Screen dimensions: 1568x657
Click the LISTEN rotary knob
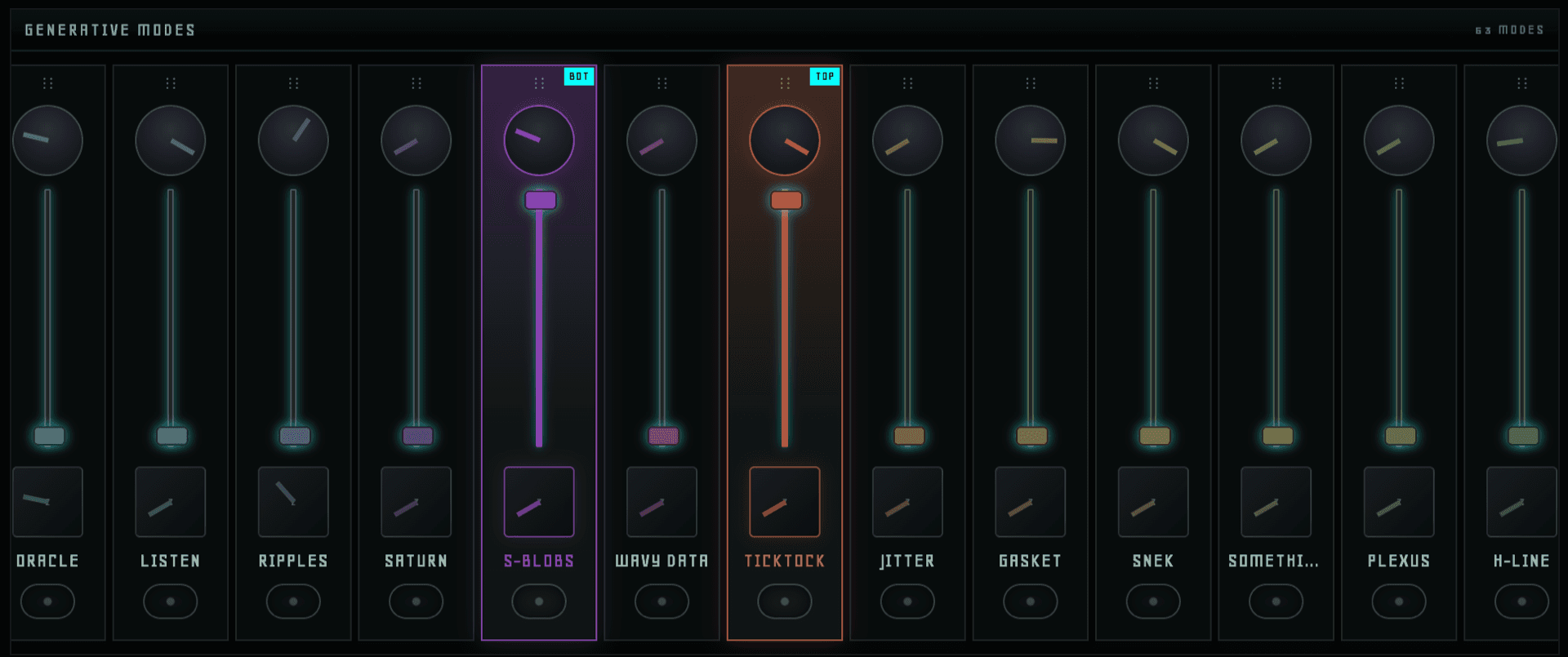(x=171, y=140)
